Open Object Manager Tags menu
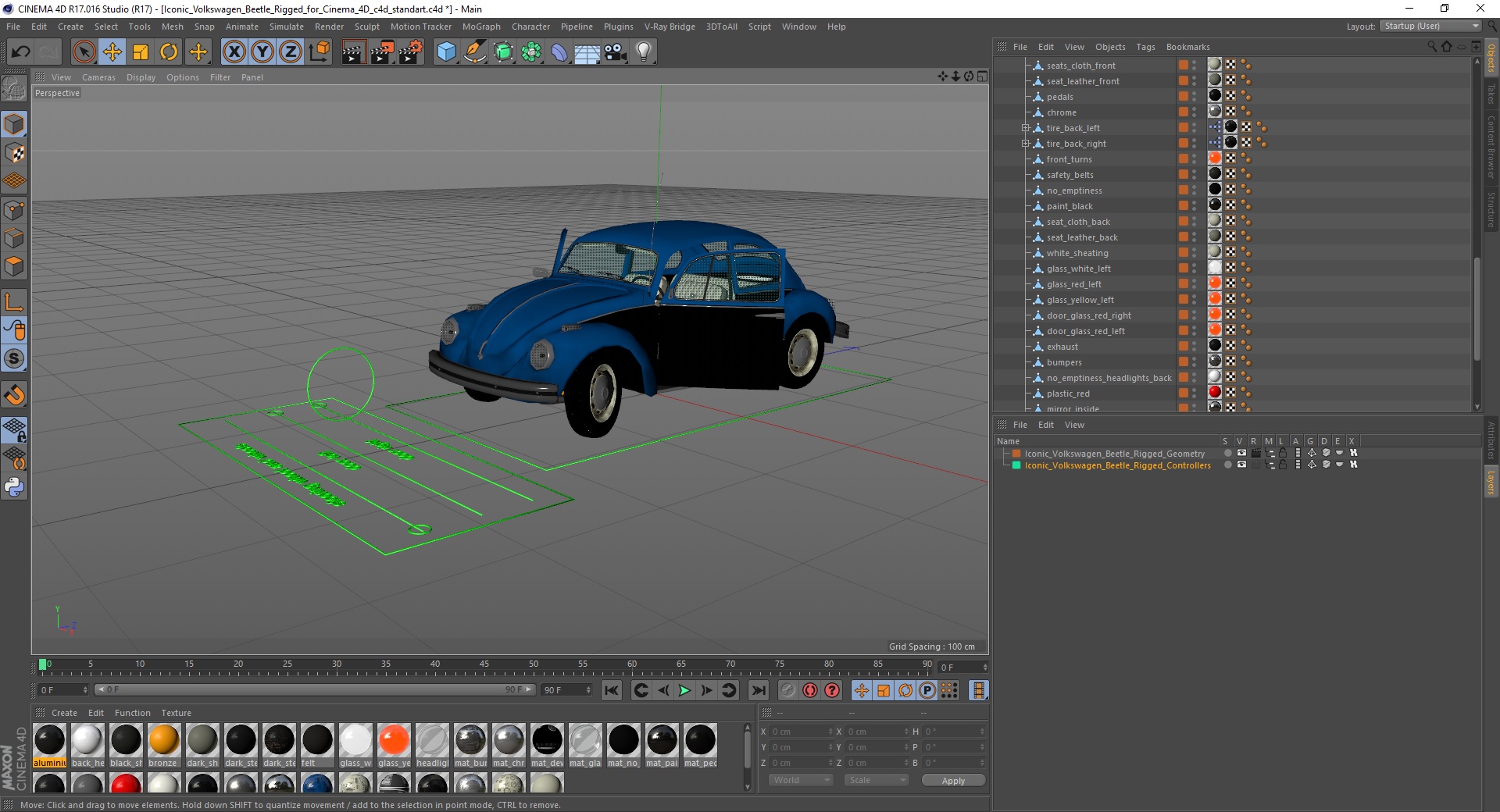1500x812 pixels. [x=1145, y=47]
